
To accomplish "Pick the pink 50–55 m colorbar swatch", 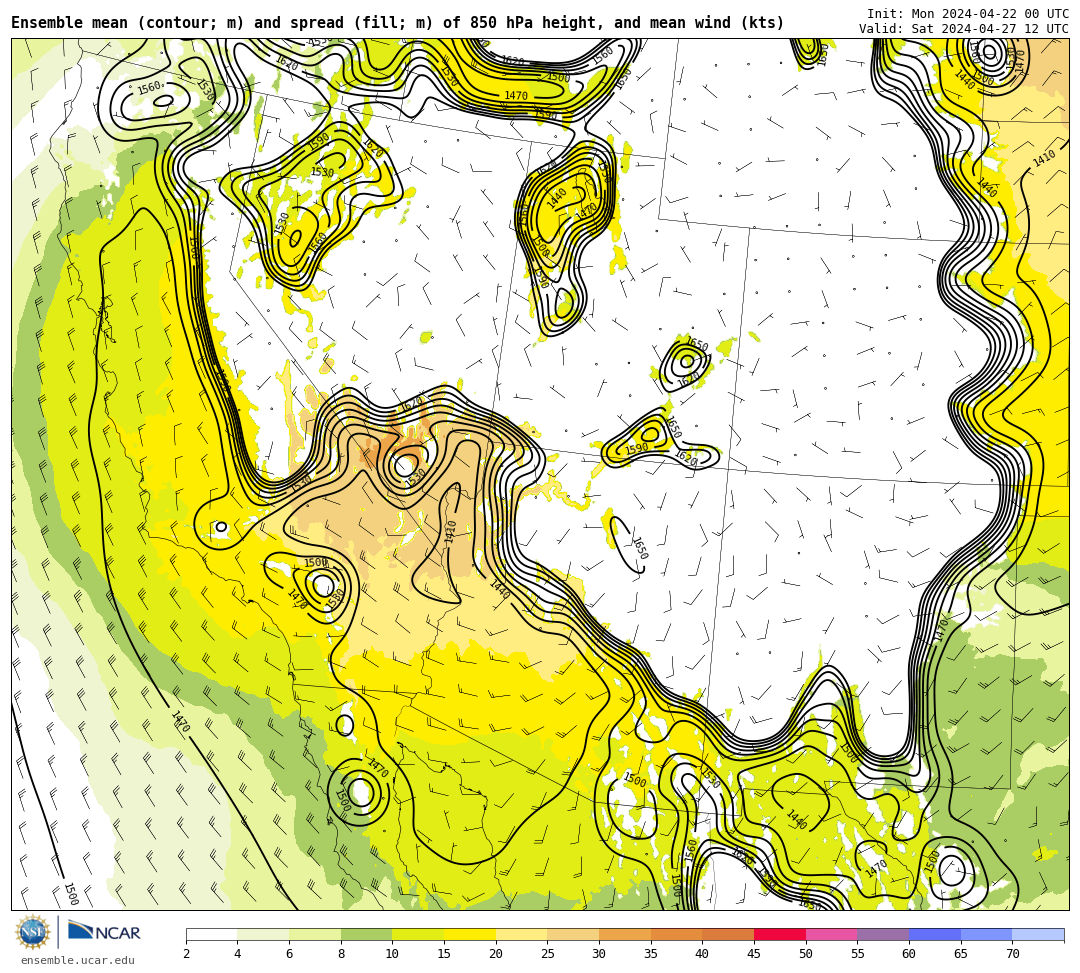I will click(x=831, y=934).
